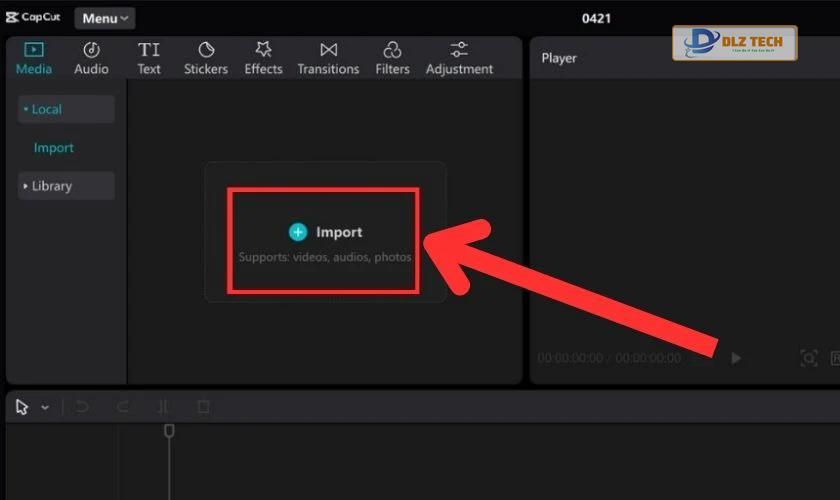Open the Stickers panel
Screen dimensions: 840x500
click(x=206, y=58)
